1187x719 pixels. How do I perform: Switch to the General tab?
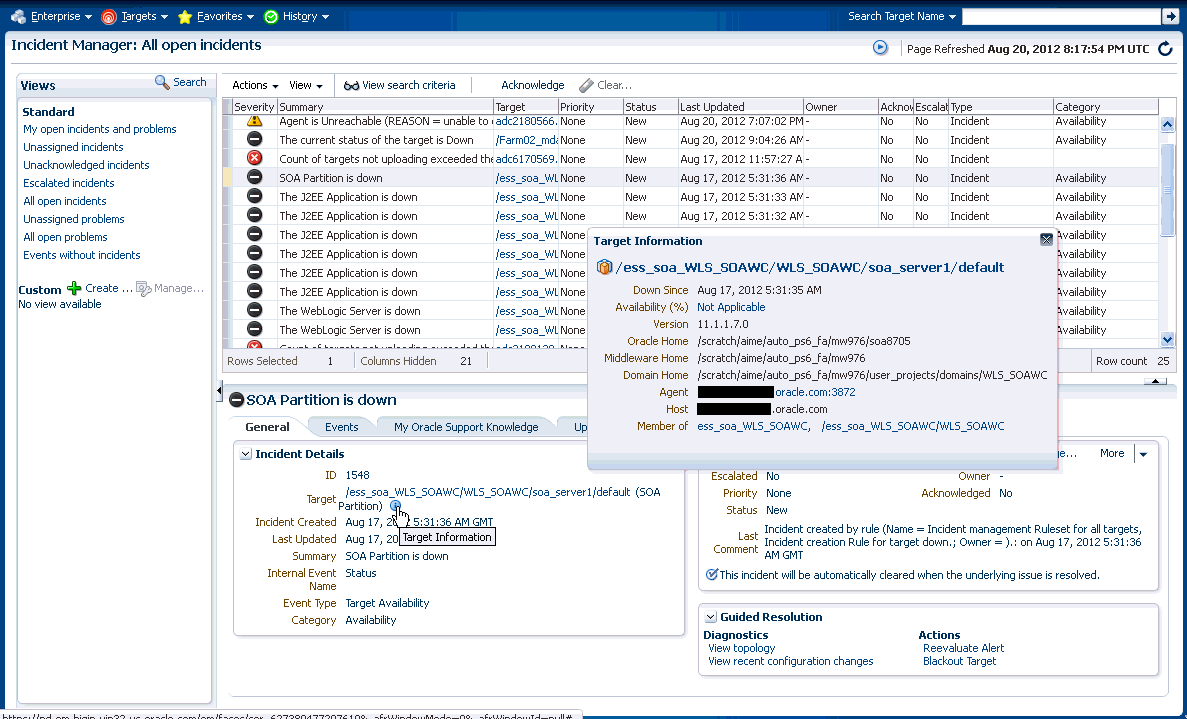[267, 427]
